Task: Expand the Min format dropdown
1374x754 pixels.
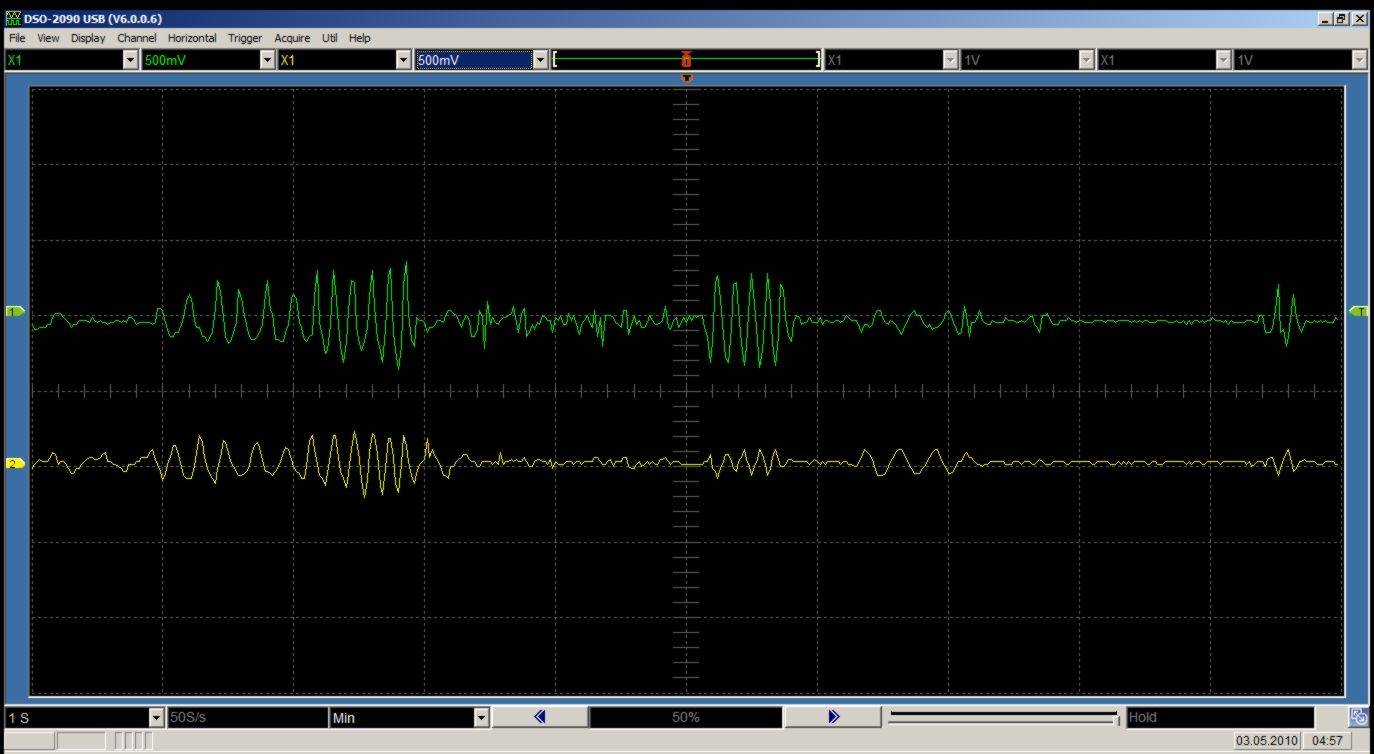Action: (481, 717)
